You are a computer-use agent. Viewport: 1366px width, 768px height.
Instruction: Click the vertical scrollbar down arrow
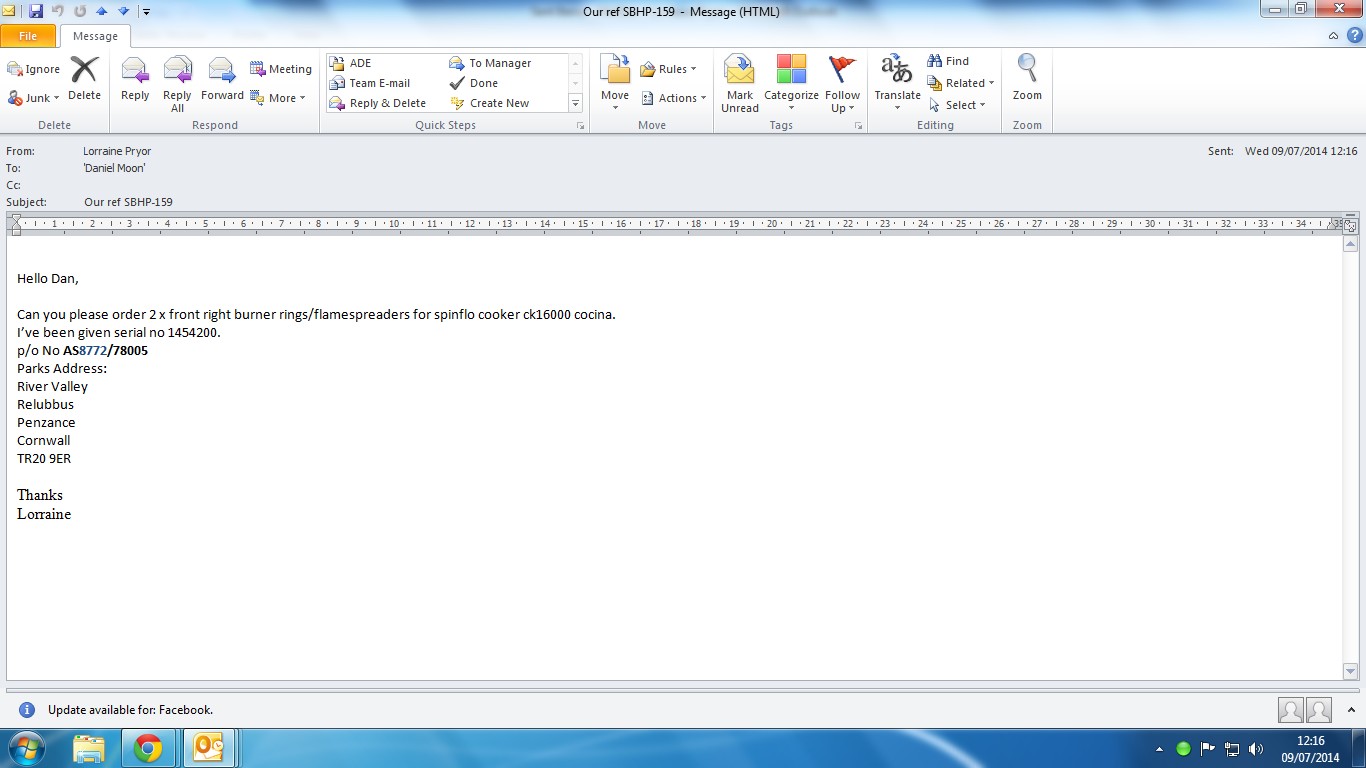tap(1350, 672)
